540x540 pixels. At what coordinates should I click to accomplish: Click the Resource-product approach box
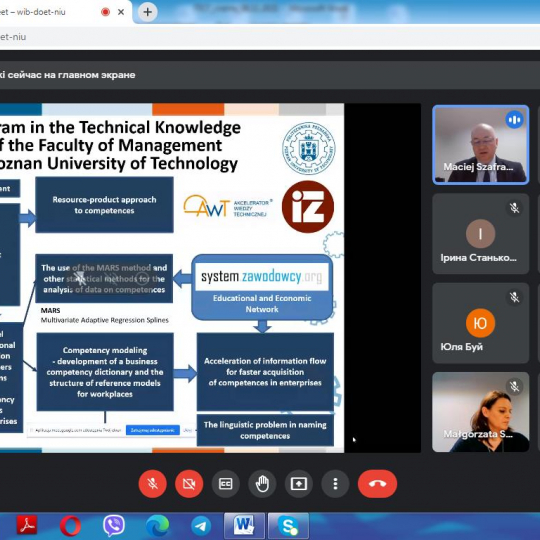coord(104,205)
